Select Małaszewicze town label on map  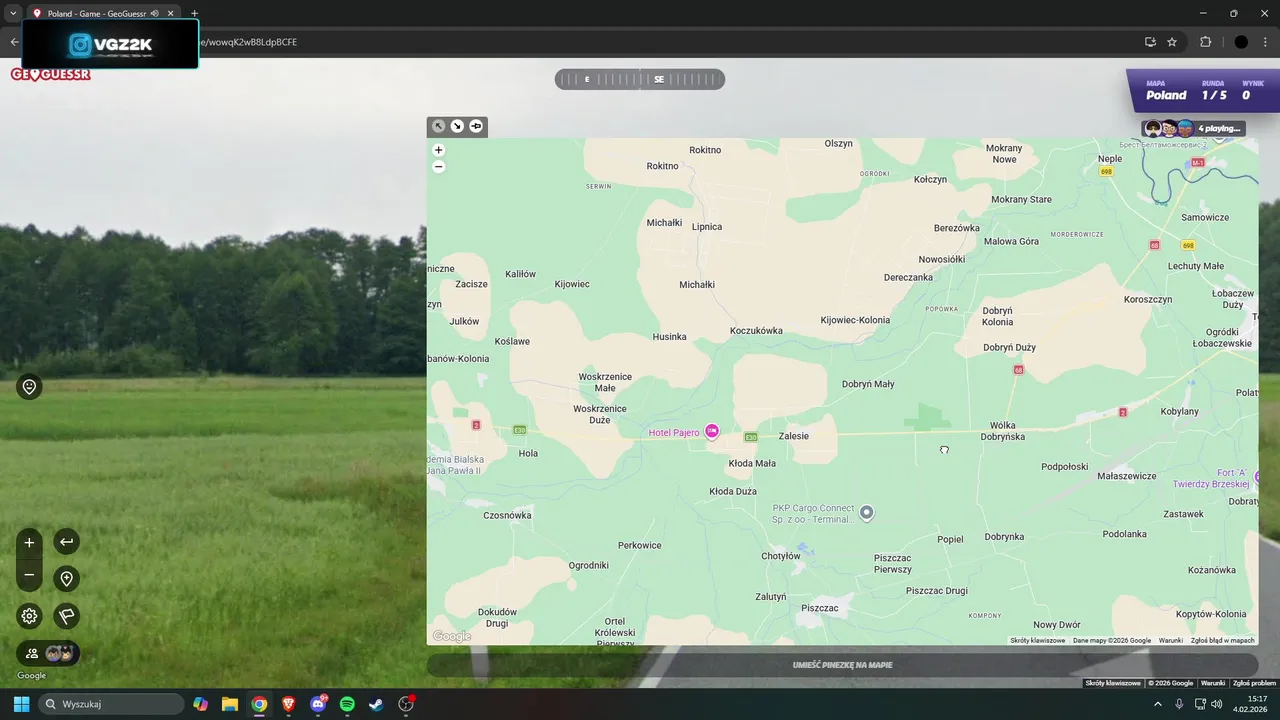tap(1127, 476)
